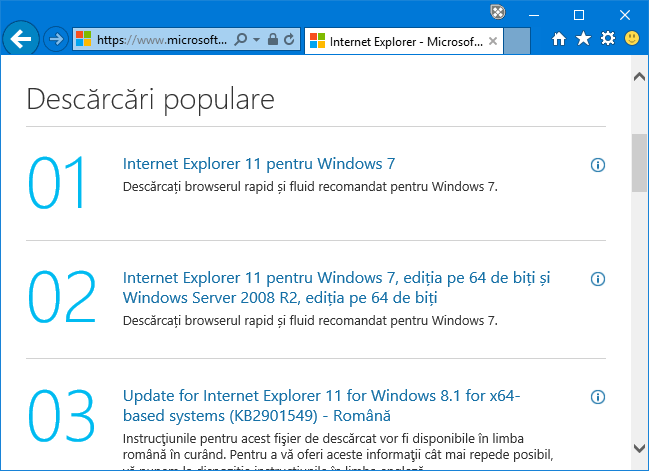Click the Instrucţiunile pentru acest fişier paragraph
The image size is (649, 471).
pos(338,450)
